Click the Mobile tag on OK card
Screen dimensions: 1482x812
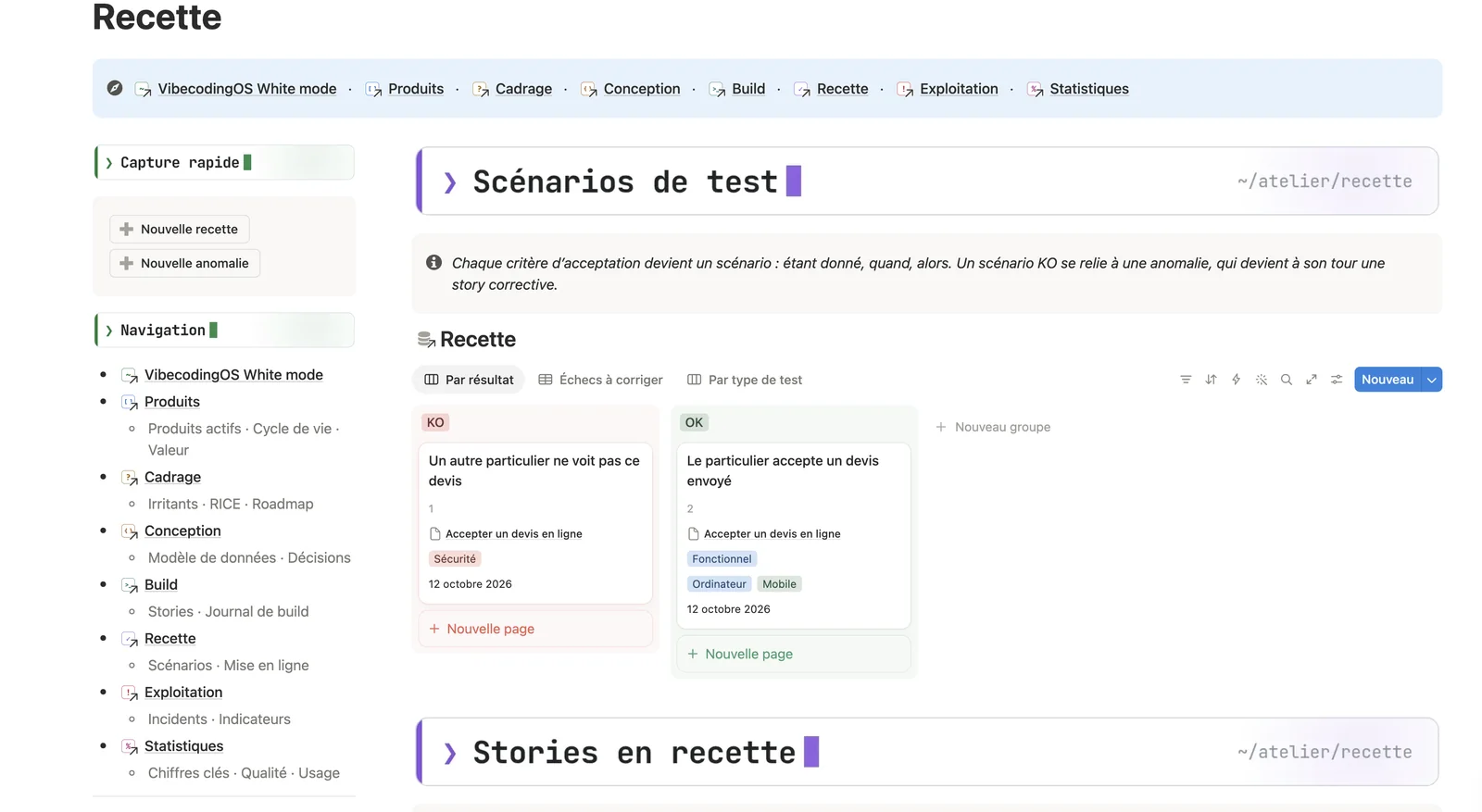click(x=779, y=584)
